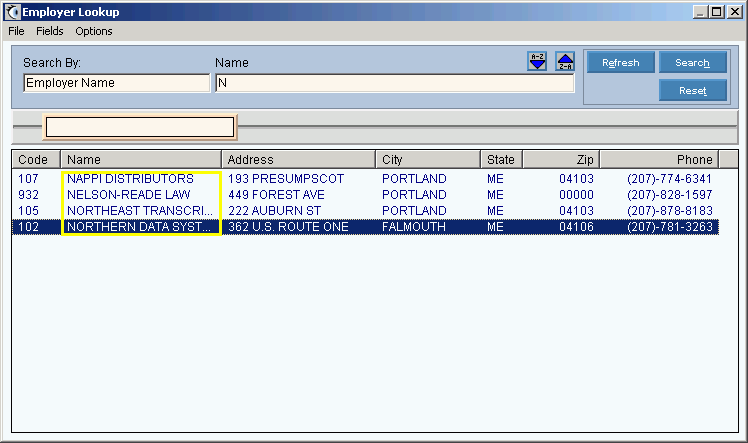Click address 362 U.S. ROUTE ONE
This screenshot has width=748, height=443.
click(x=288, y=227)
